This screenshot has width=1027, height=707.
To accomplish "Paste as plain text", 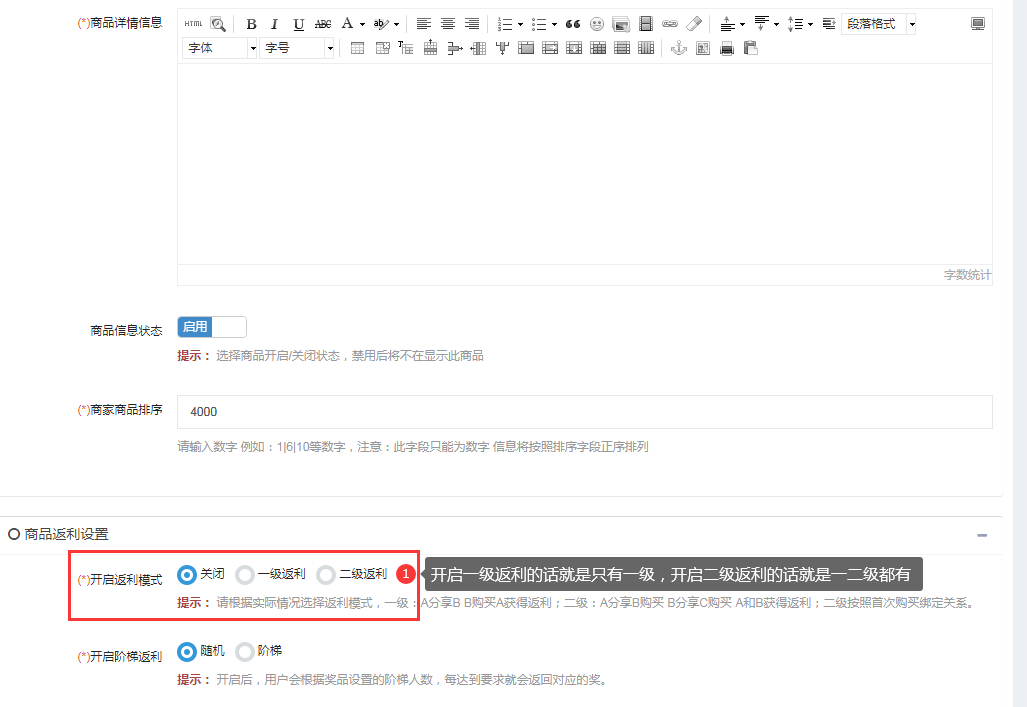I will [x=751, y=48].
